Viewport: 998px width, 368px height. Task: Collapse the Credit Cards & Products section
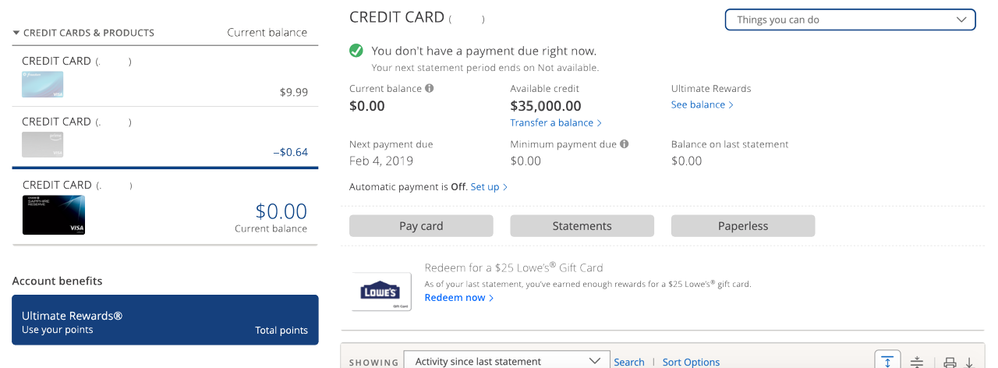click(x=83, y=32)
